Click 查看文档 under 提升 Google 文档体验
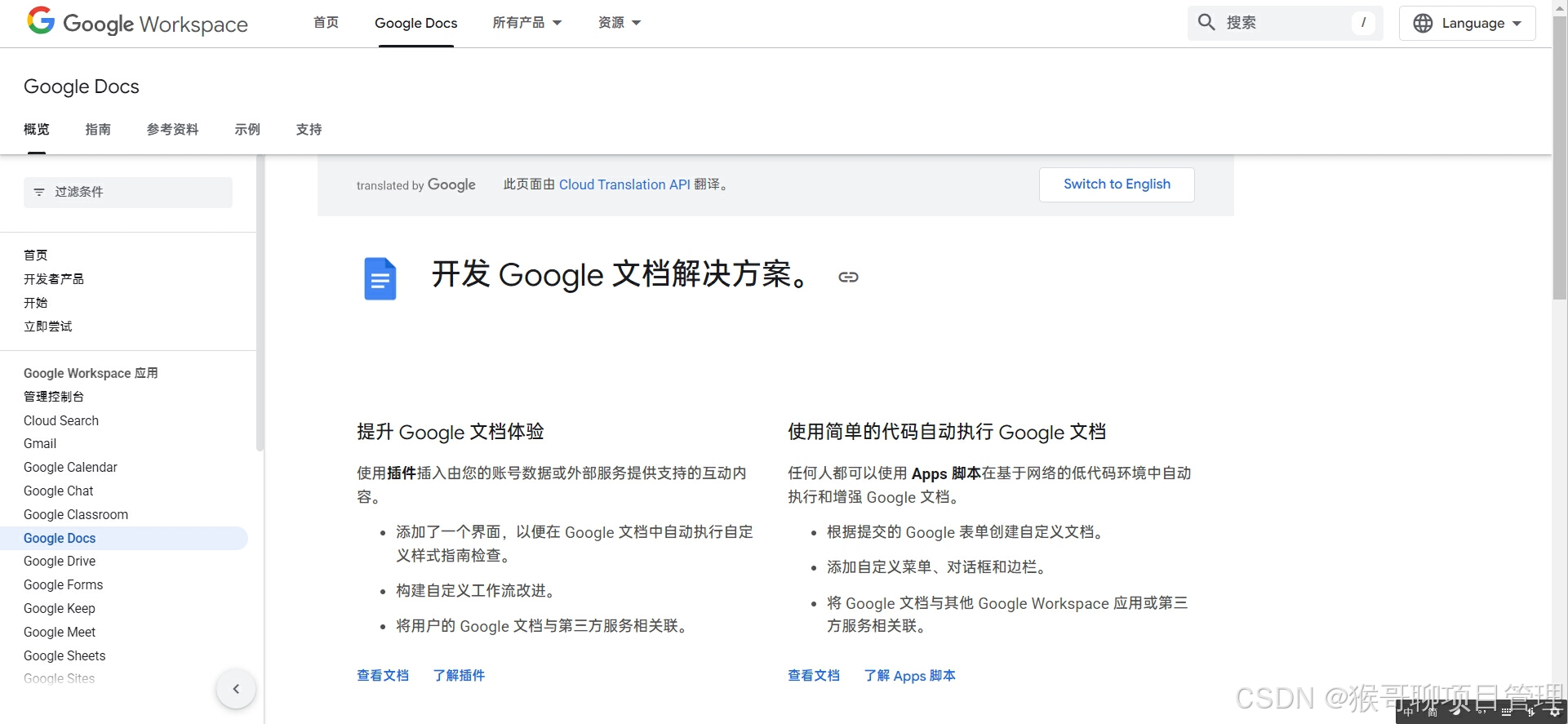The width and height of the screenshot is (1568, 724). pos(383,675)
